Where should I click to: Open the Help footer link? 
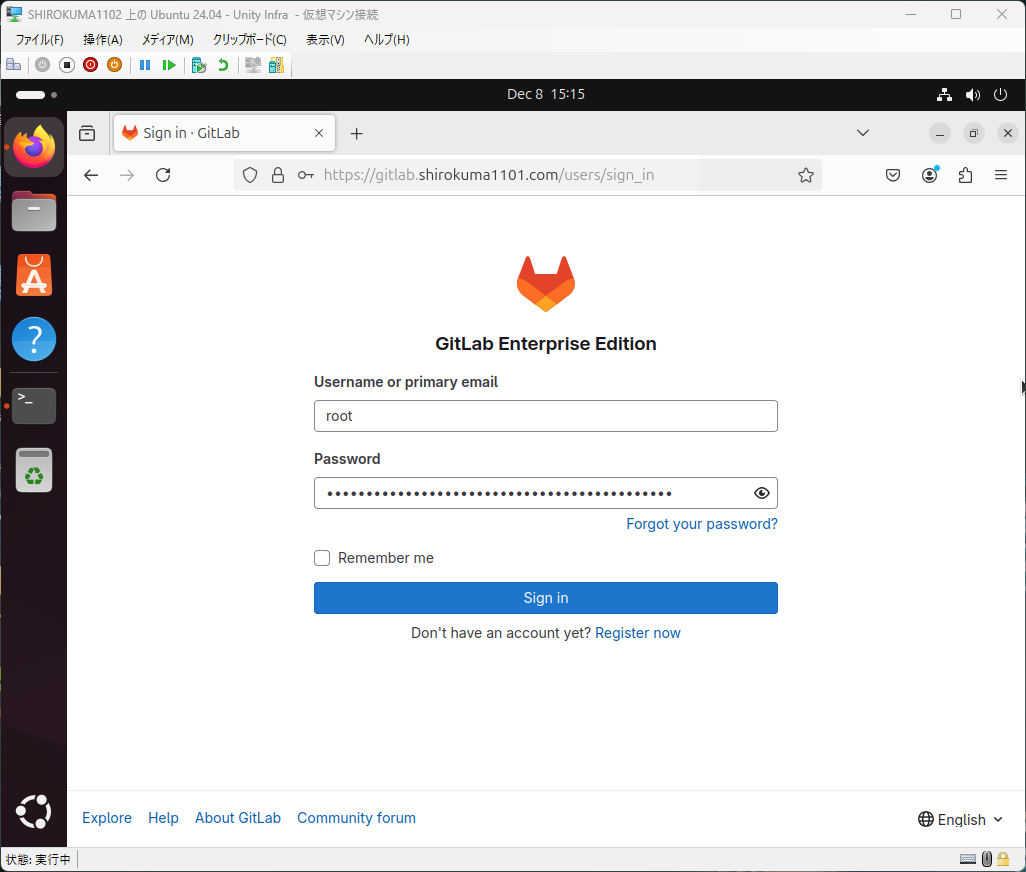[163, 818]
